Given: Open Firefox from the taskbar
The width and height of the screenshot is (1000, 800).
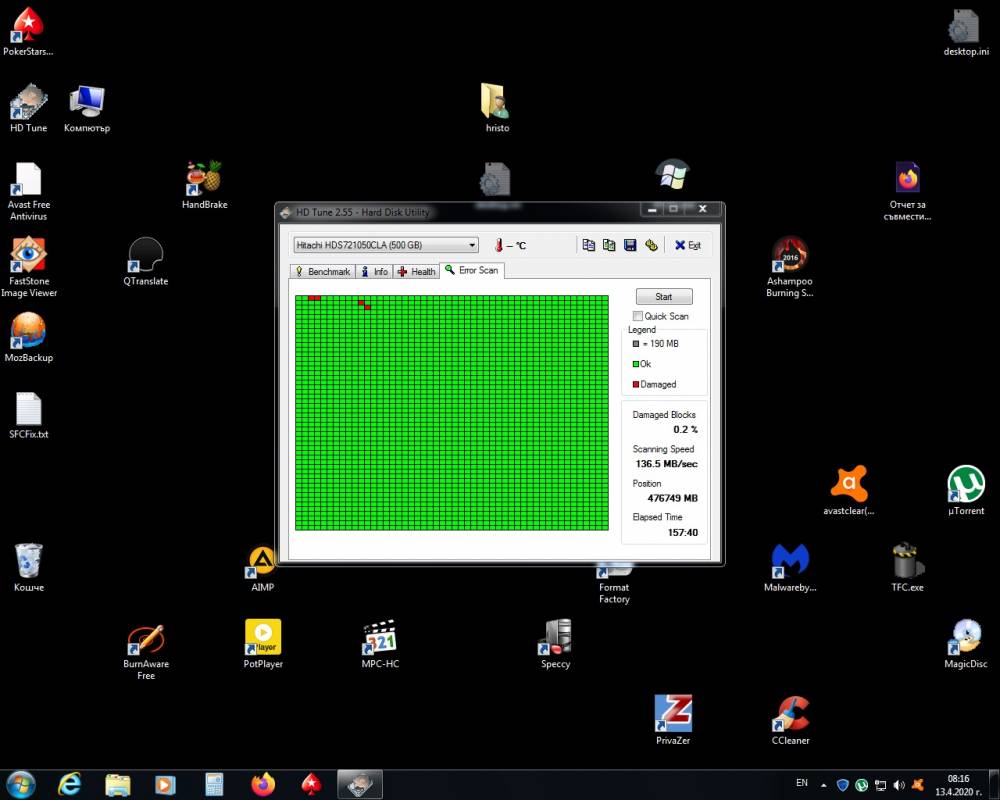Looking at the screenshot, I should click(263, 784).
